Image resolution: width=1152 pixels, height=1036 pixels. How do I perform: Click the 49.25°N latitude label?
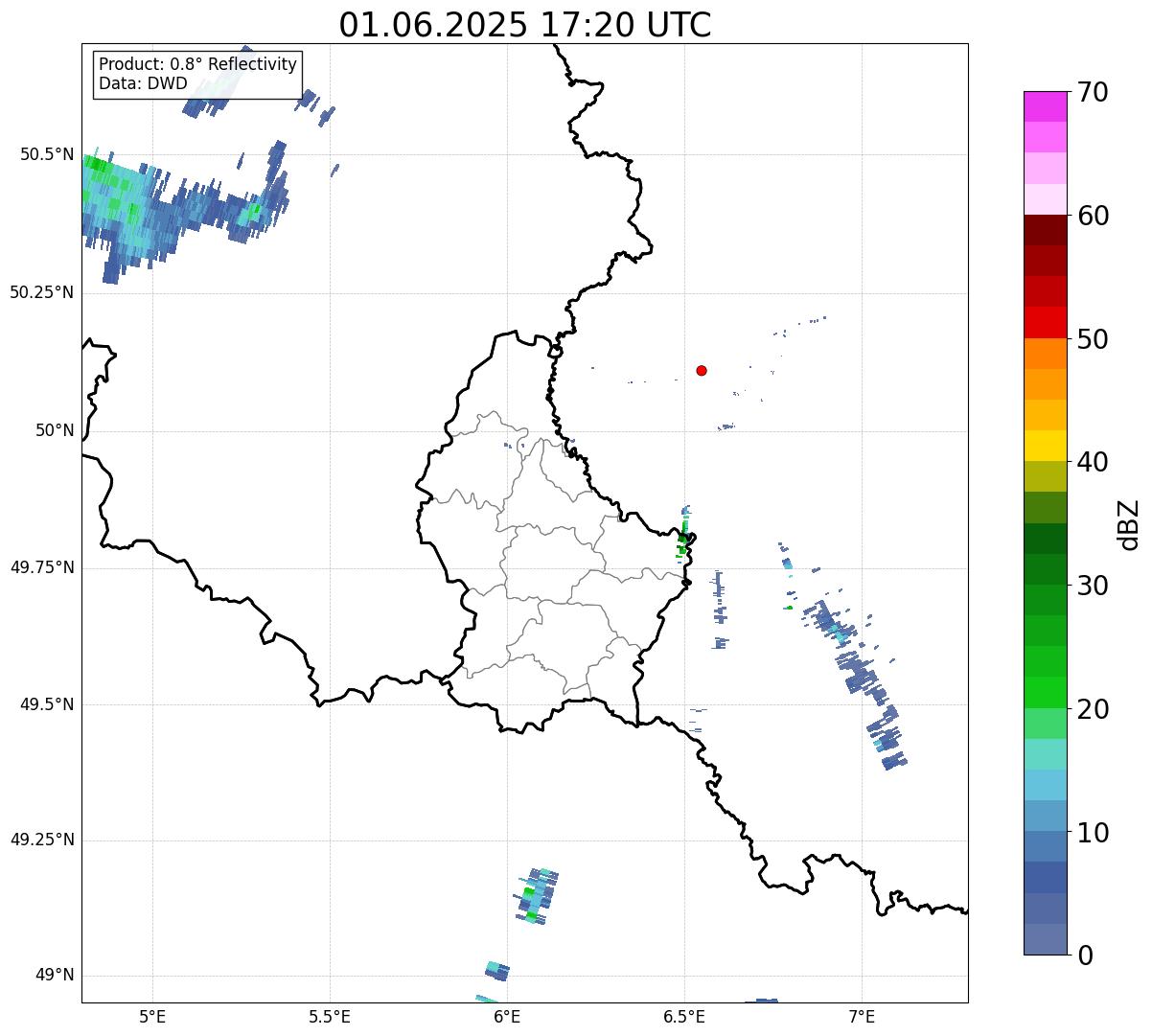coord(42,840)
